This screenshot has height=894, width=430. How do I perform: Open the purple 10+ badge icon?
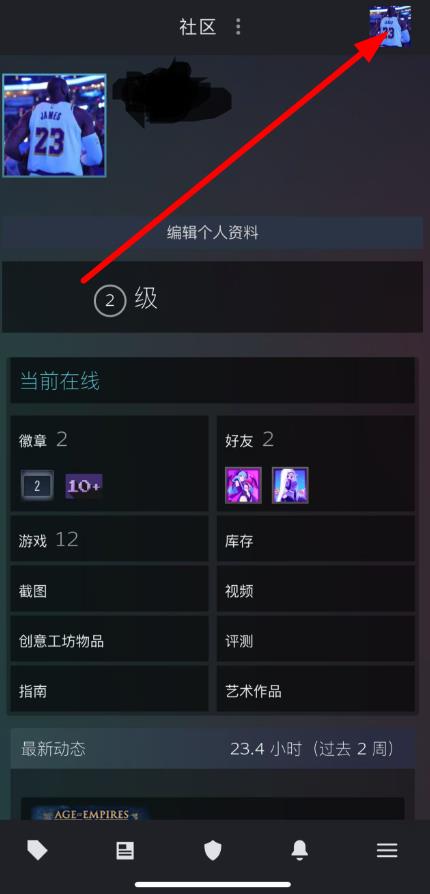pos(84,486)
